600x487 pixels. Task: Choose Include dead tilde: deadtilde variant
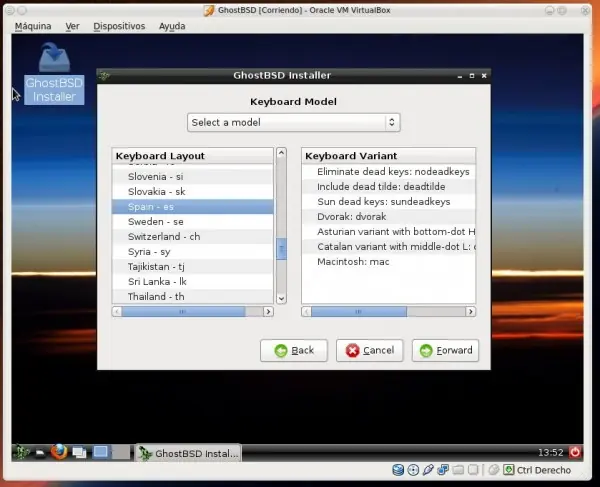388,187
